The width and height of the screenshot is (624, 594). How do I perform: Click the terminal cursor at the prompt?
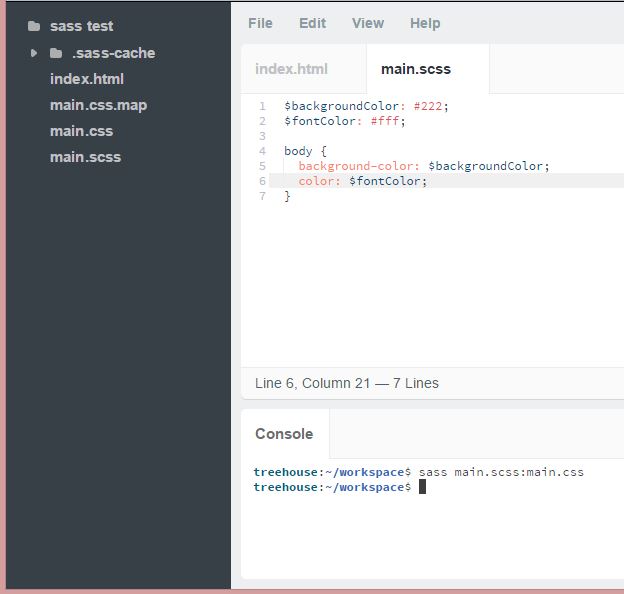[x=422, y=487]
